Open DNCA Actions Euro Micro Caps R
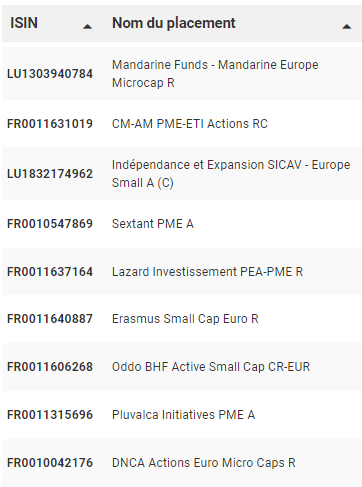Image resolution: width=362 pixels, height=487 pixels. tap(204, 463)
